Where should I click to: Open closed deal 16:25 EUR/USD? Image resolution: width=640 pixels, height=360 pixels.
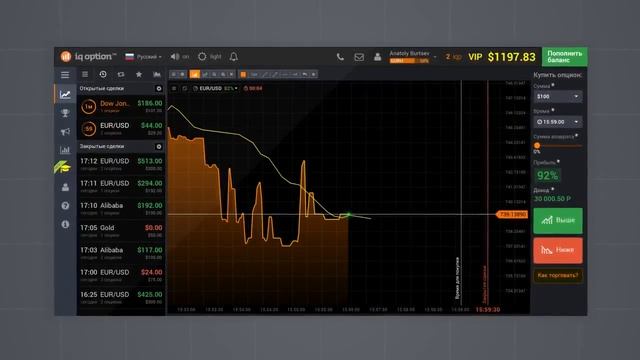pyautogui.click(x=121, y=298)
